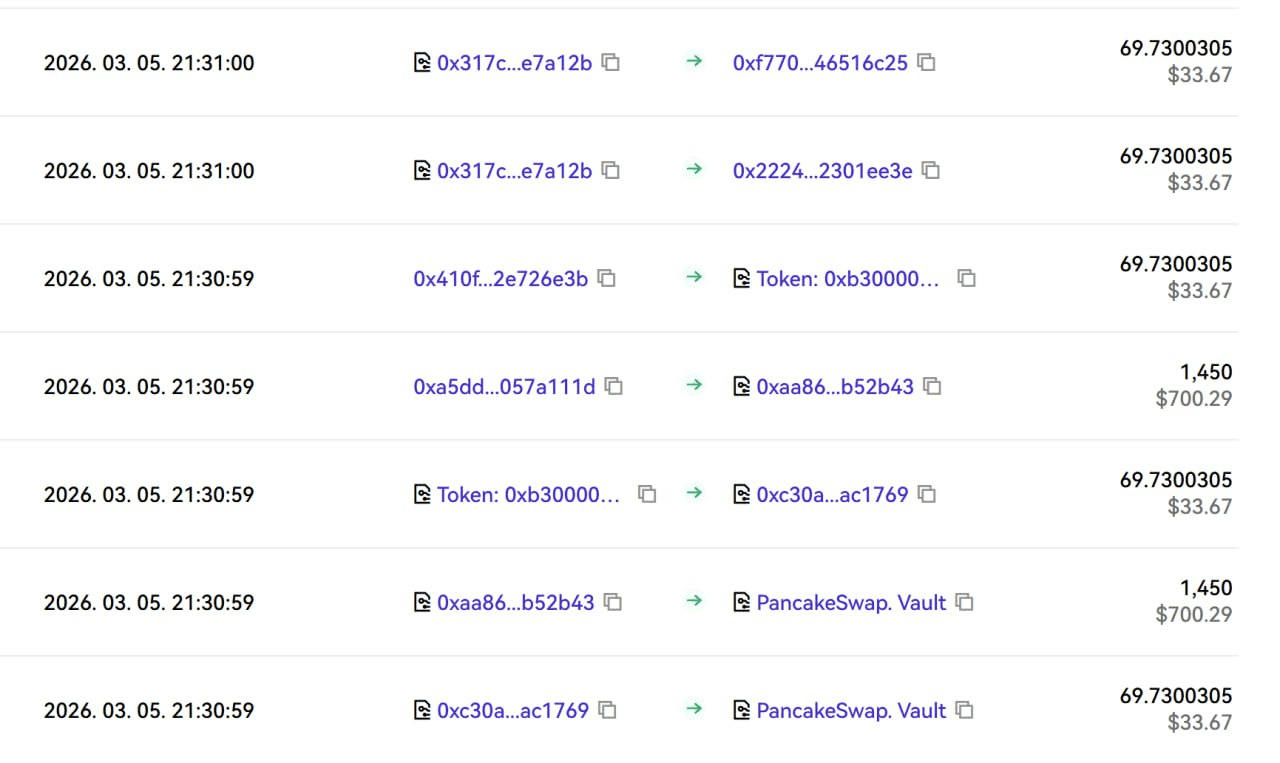
Task: Open sender address 0x410f...2e726e3b
Action: [500, 279]
